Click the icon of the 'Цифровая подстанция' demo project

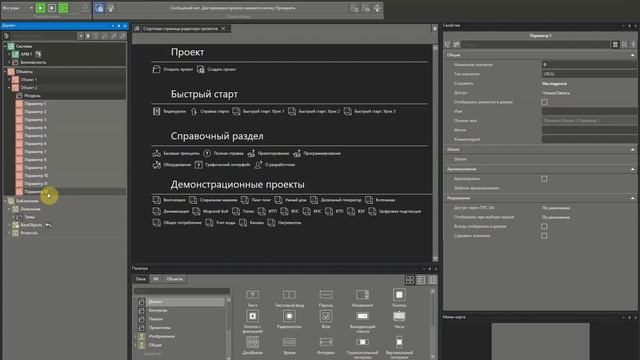coord(372,211)
